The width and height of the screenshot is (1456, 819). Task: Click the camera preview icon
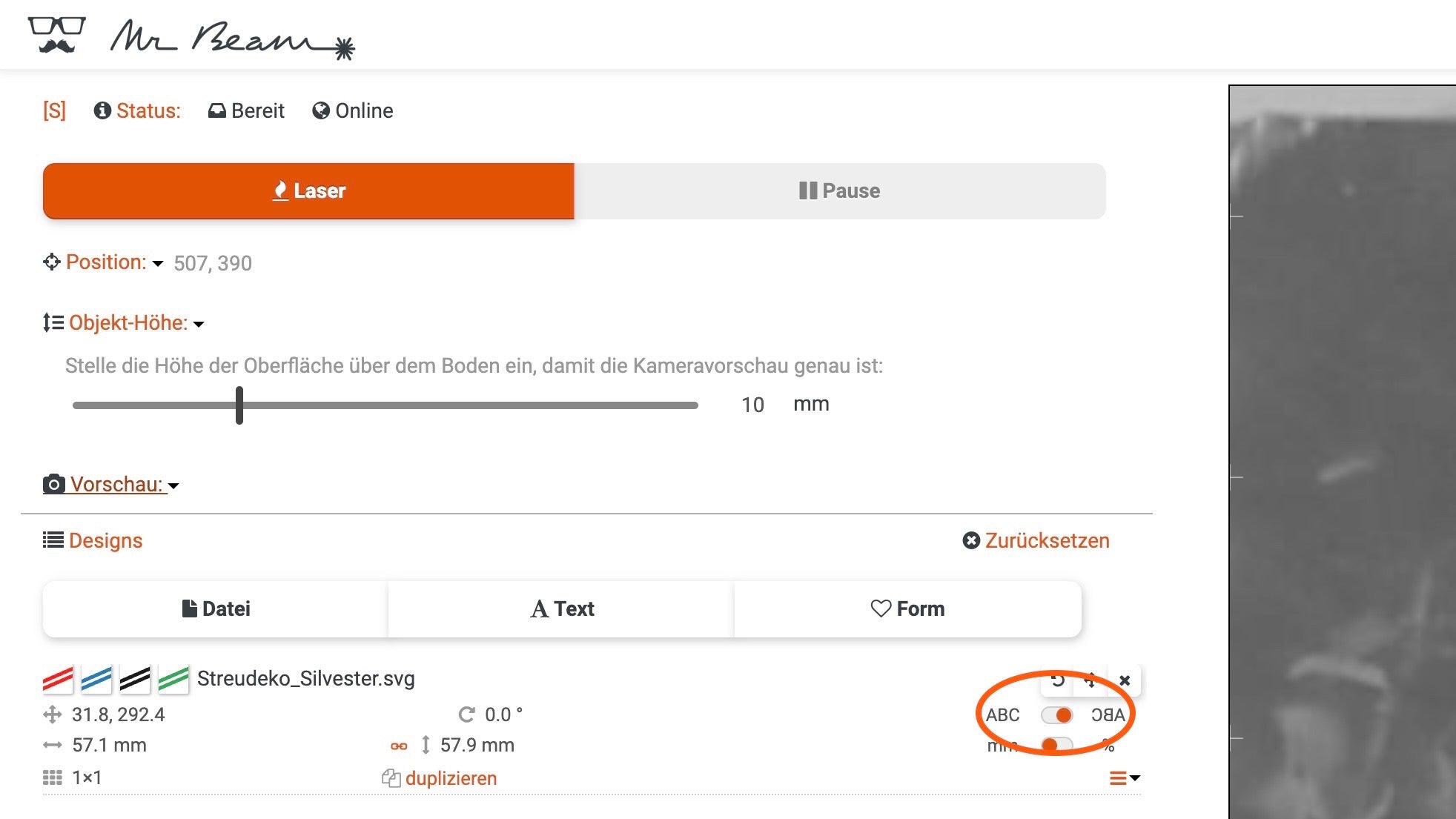[53, 484]
